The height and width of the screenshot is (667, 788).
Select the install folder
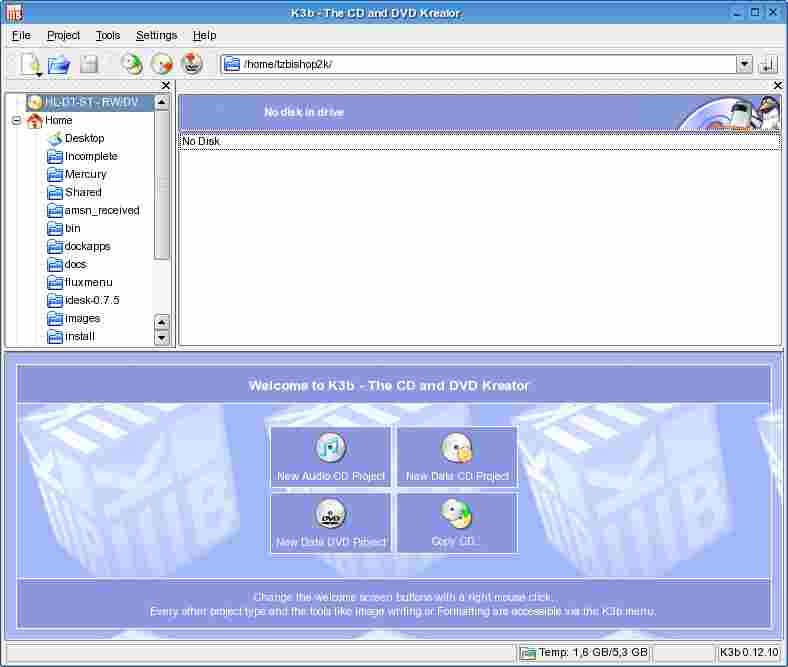[71, 336]
